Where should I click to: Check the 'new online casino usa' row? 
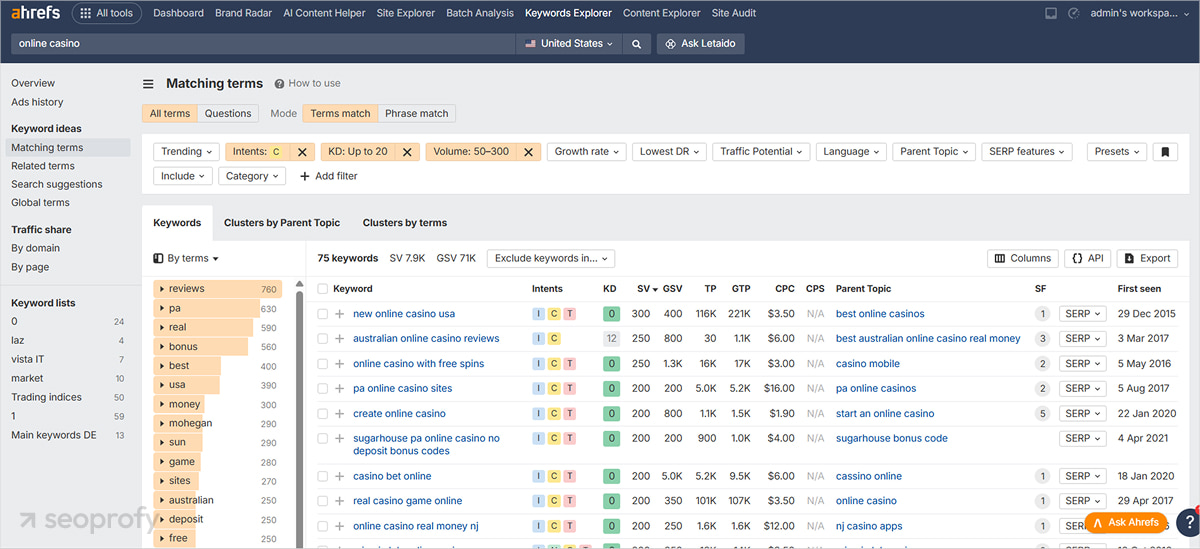322,314
